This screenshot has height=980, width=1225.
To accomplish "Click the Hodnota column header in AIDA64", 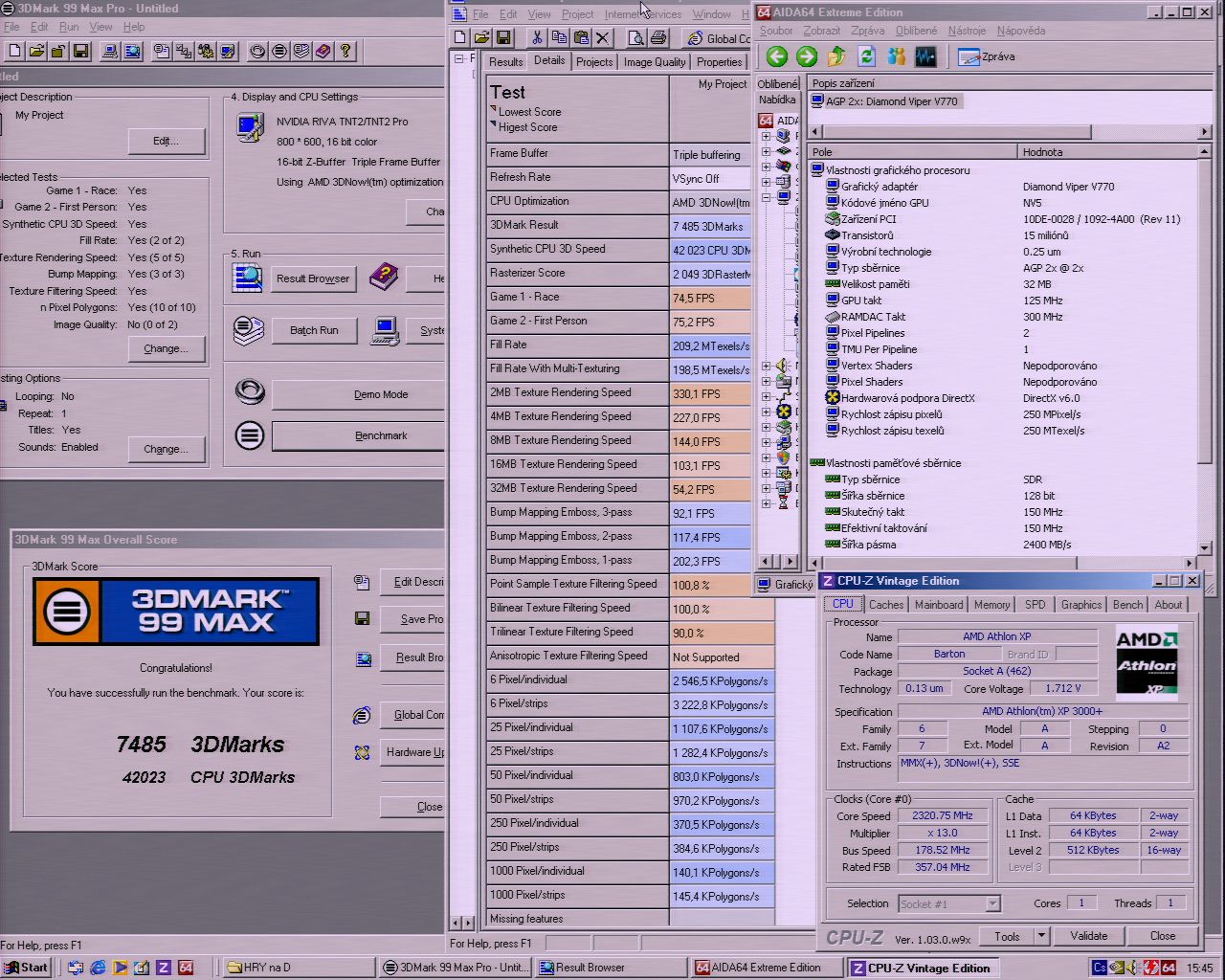I will 1107,151.
